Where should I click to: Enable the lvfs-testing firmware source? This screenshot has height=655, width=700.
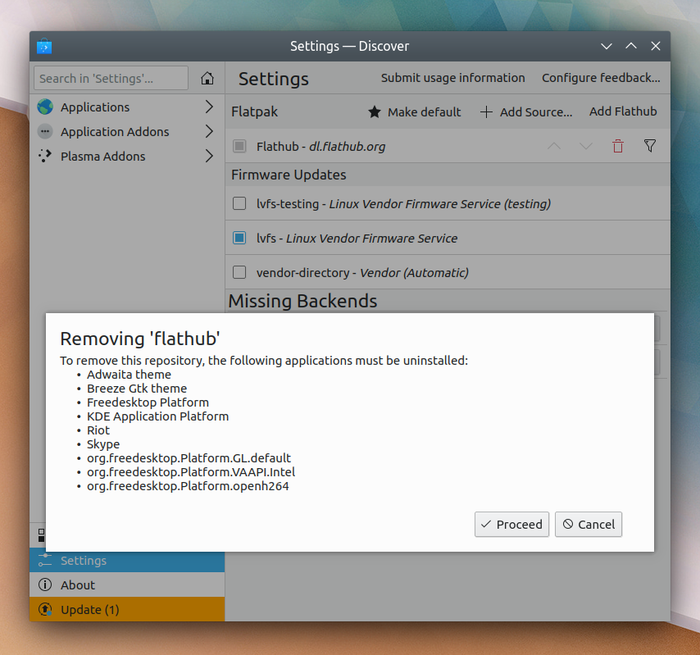click(x=239, y=204)
